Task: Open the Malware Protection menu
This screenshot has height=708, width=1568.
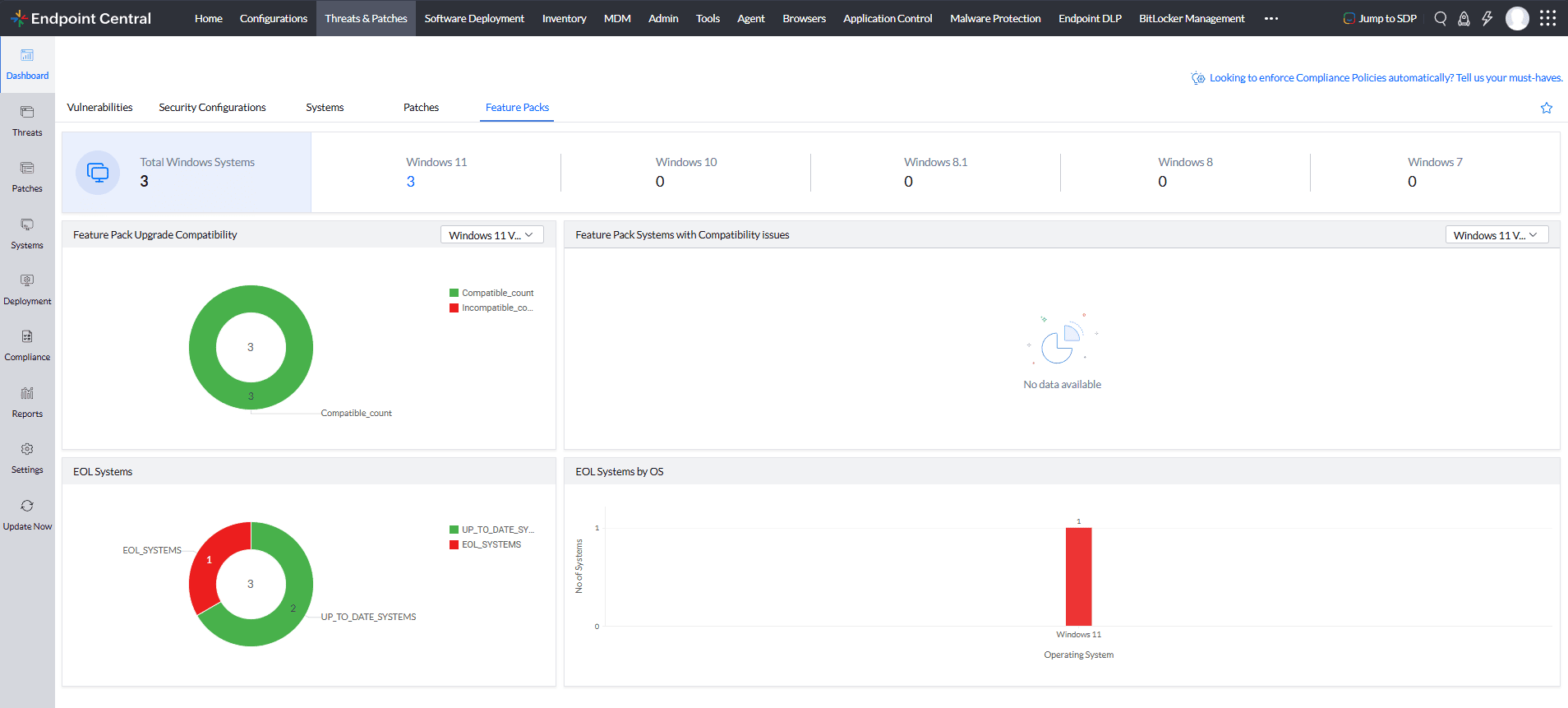Action: pyautogui.click(x=995, y=18)
